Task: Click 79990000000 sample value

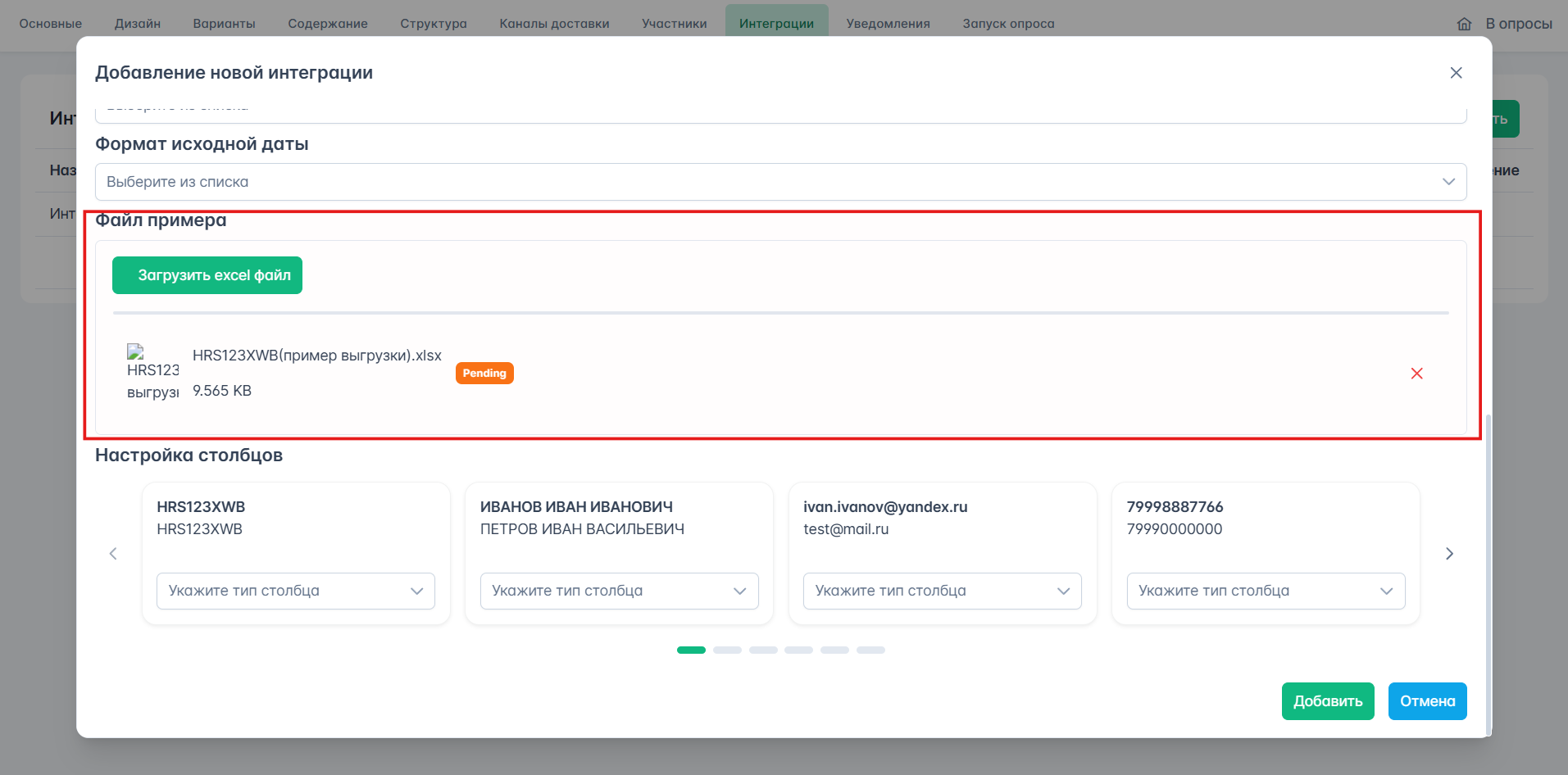Action: 1175,529
